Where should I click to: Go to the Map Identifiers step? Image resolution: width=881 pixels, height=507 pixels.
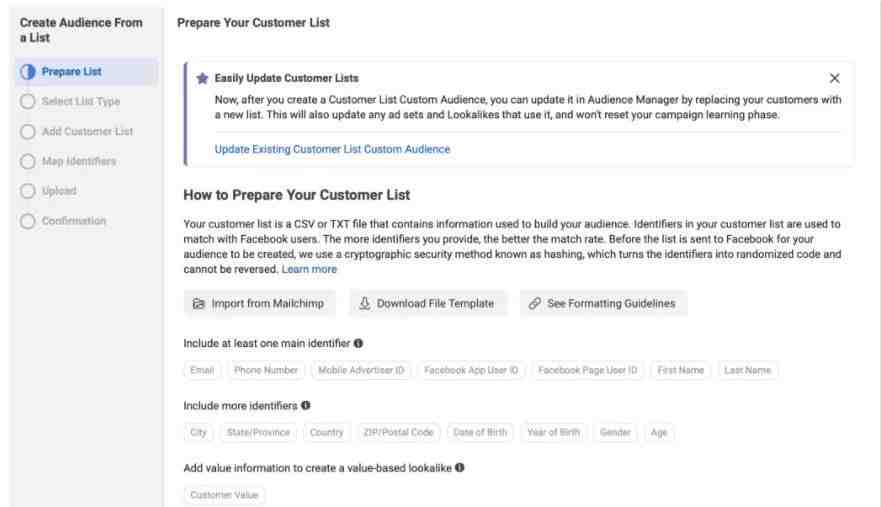(x=80, y=161)
